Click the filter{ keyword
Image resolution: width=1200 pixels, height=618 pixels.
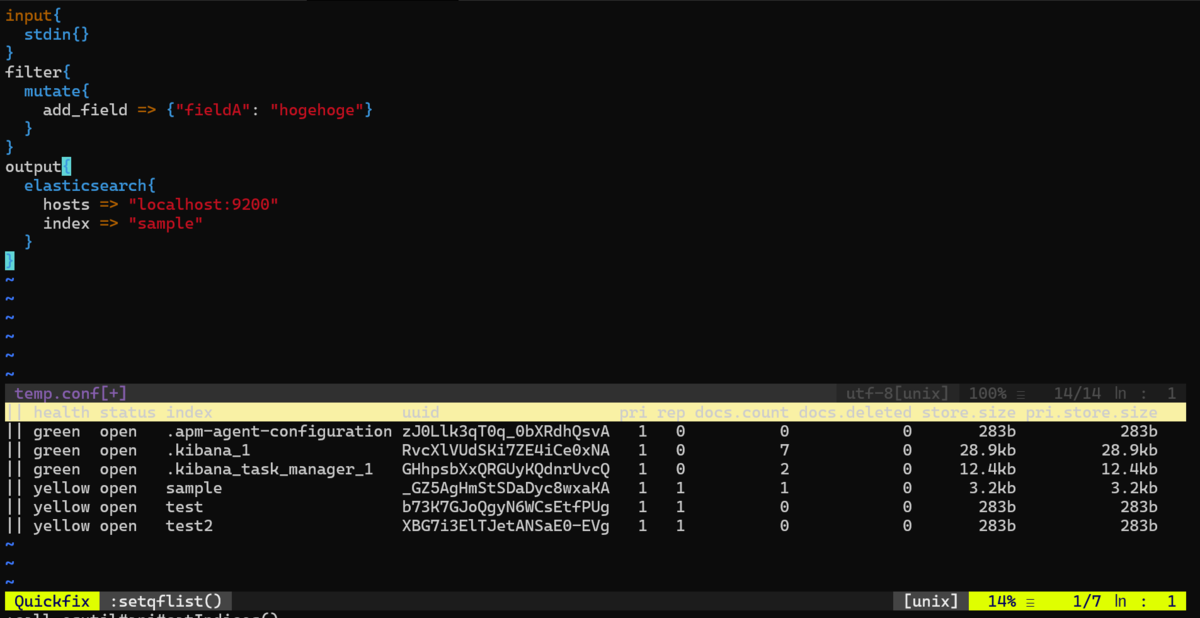[x=38, y=72]
